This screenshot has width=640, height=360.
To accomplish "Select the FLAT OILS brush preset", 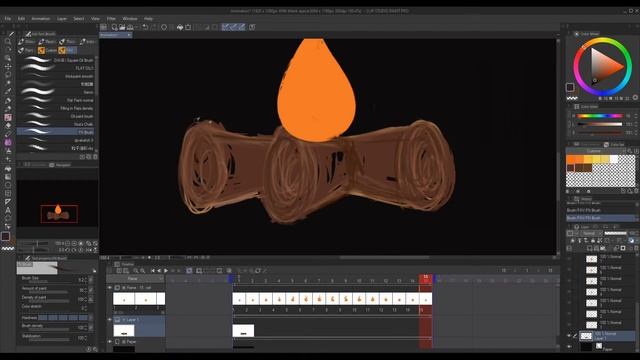I will tap(57, 68).
